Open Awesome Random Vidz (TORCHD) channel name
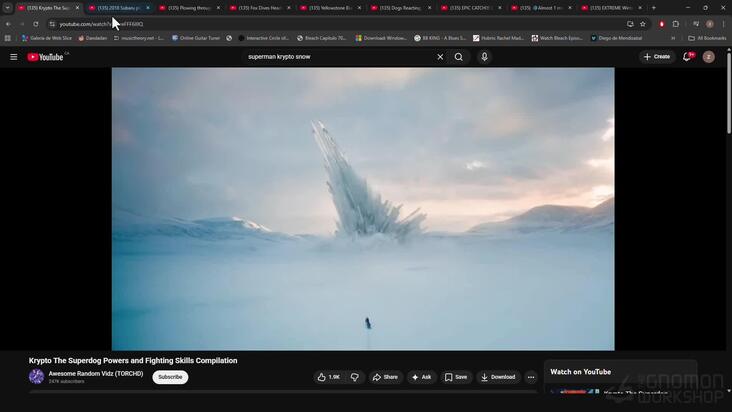The image size is (732, 412). pos(96,374)
